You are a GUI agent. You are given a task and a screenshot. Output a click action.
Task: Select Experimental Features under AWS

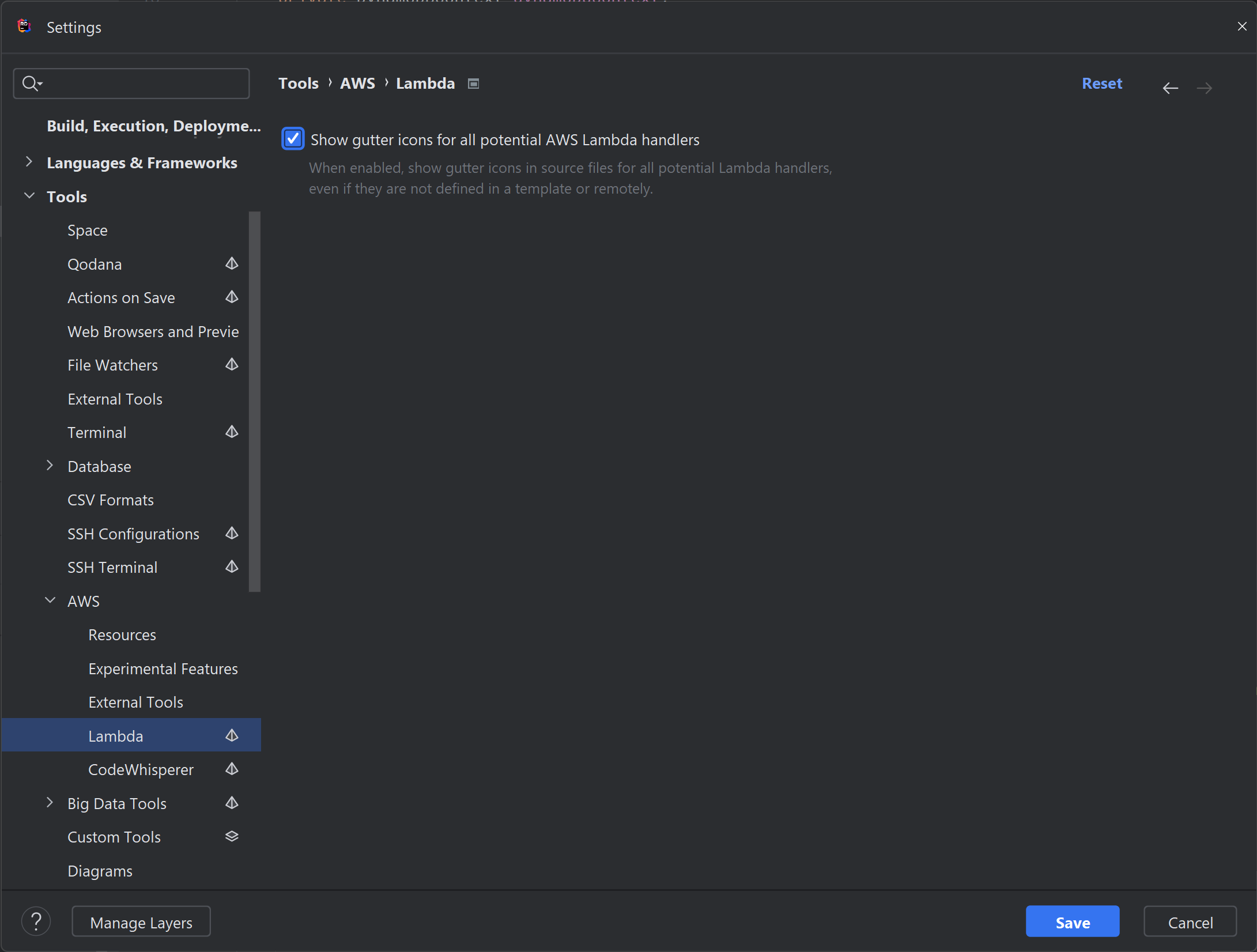[x=163, y=668]
